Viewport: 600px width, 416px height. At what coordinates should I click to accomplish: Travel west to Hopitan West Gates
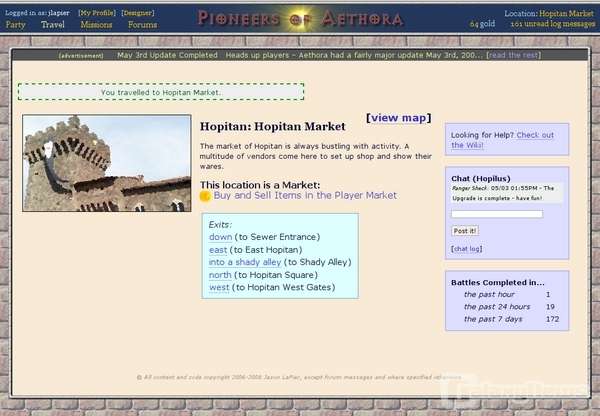pyautogui.click(x=219, y=287)
